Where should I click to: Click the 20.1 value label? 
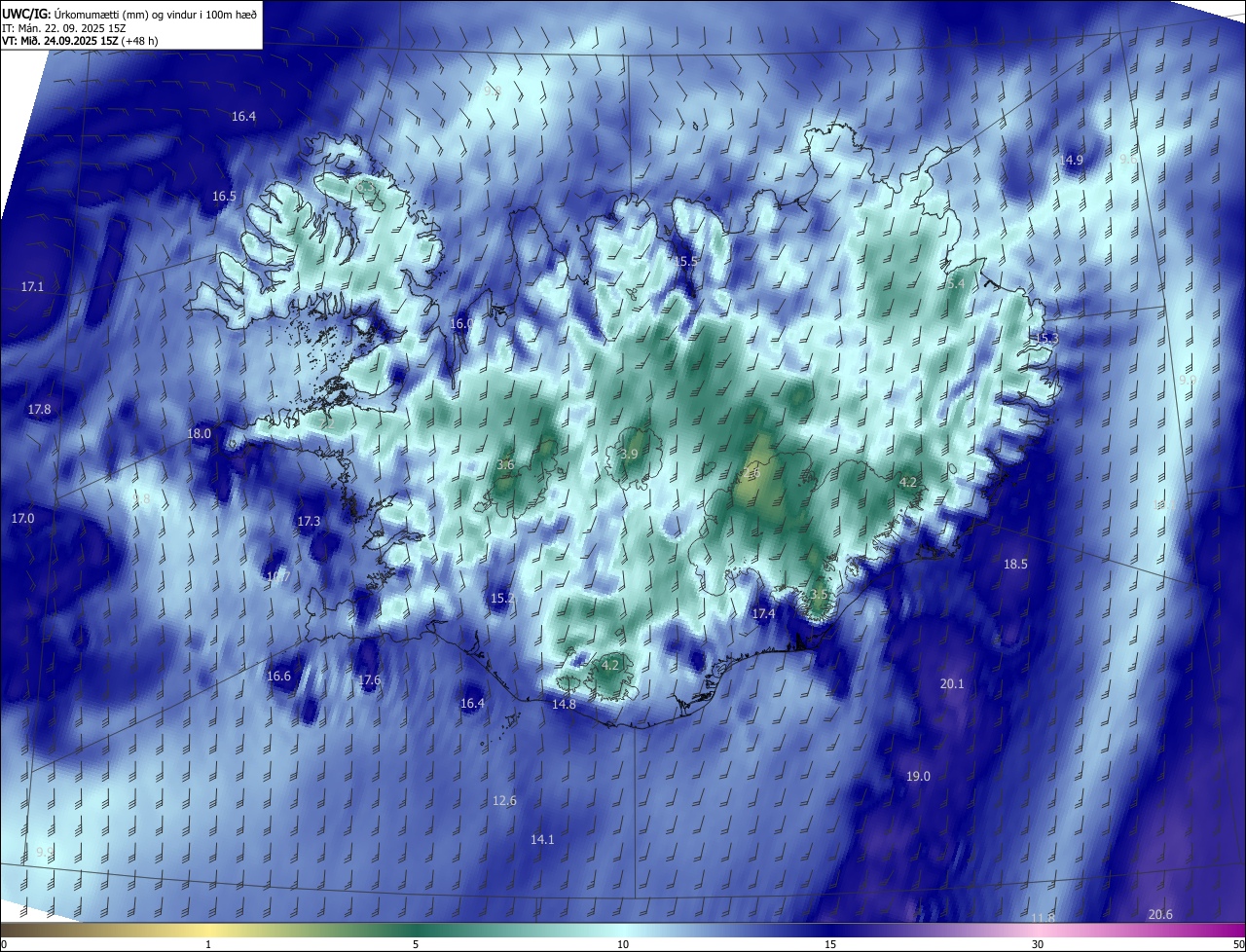(951, 683)
